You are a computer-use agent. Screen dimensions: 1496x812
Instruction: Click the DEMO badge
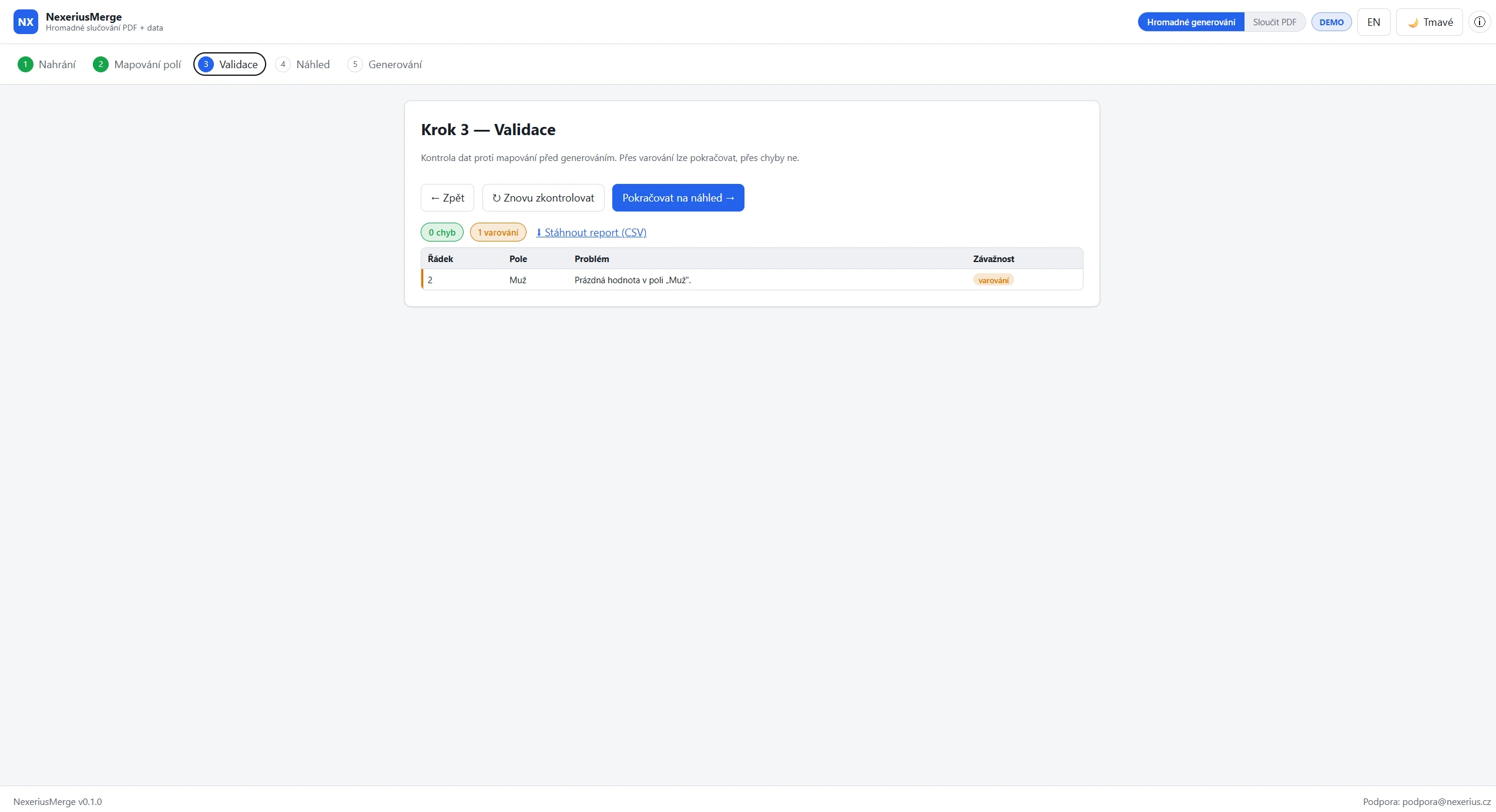point(1331,22)
